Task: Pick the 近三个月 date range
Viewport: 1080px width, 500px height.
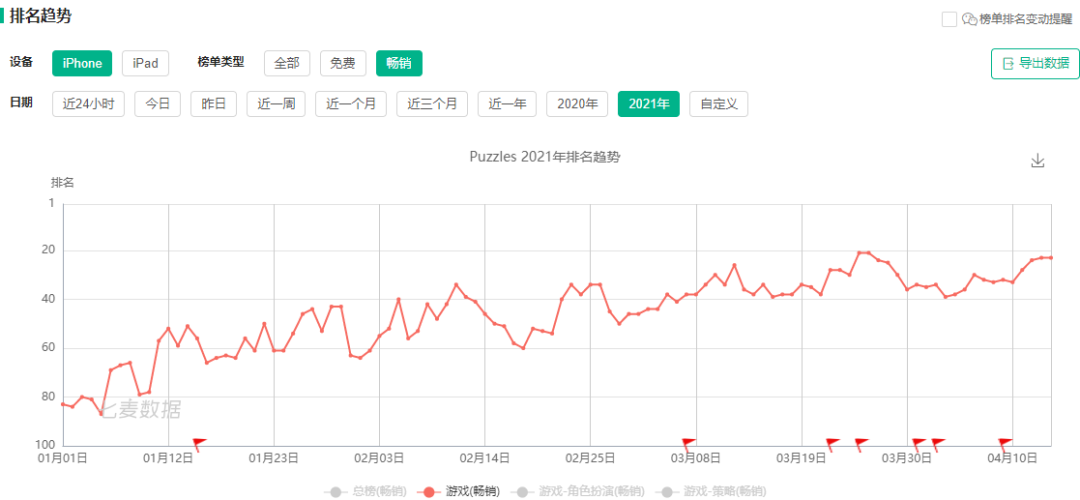Action: pos(432,104)
